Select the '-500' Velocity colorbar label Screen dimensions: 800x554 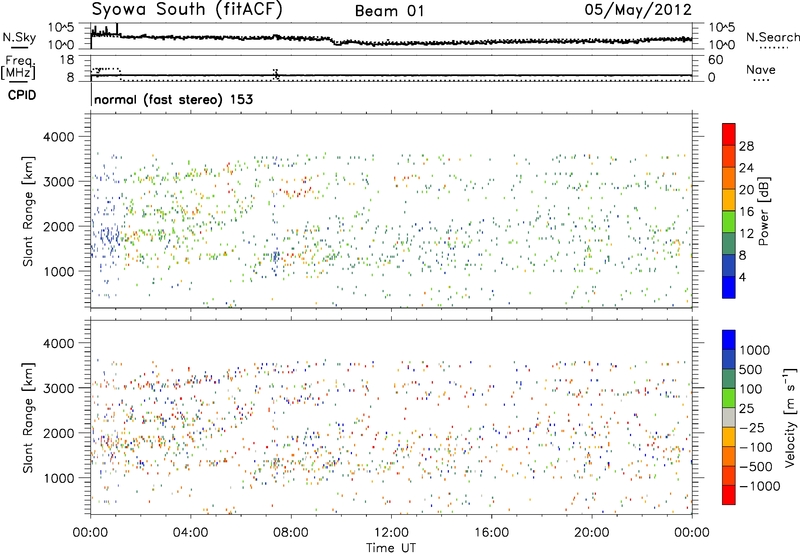[x=756, y=466]
